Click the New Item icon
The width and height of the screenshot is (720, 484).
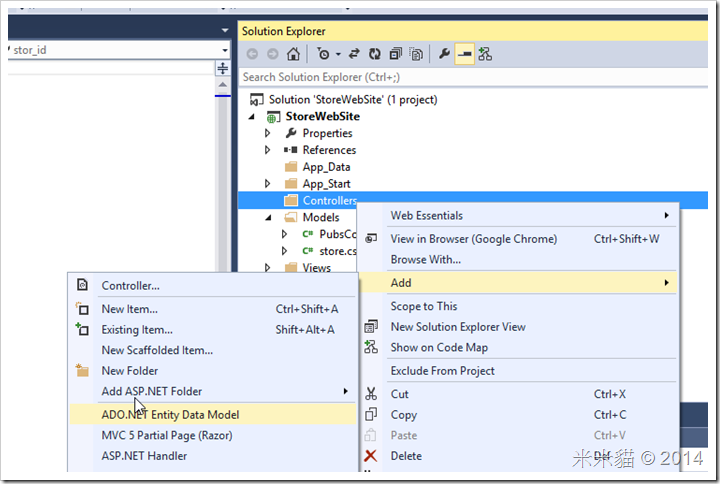[x=82, y=309]
